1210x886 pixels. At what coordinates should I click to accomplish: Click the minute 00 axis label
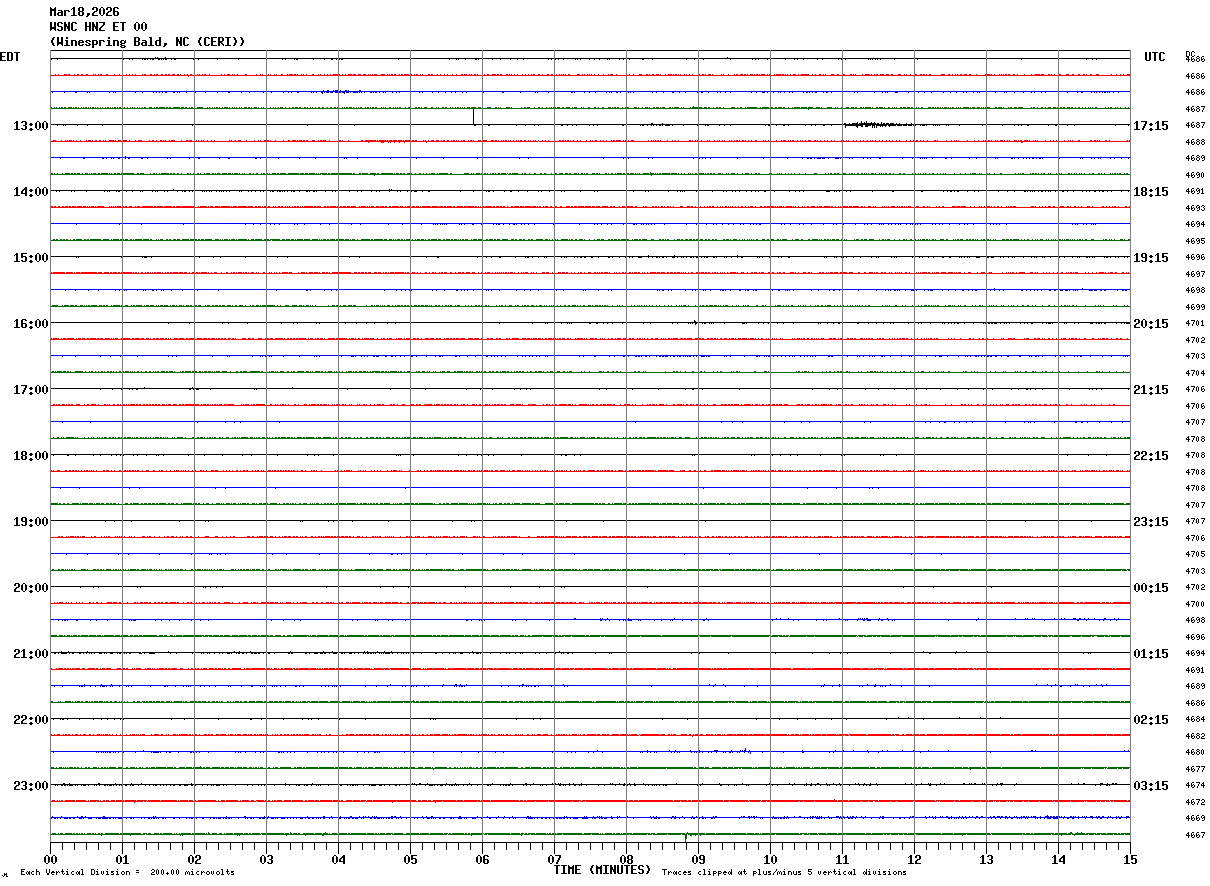(50, 859)
